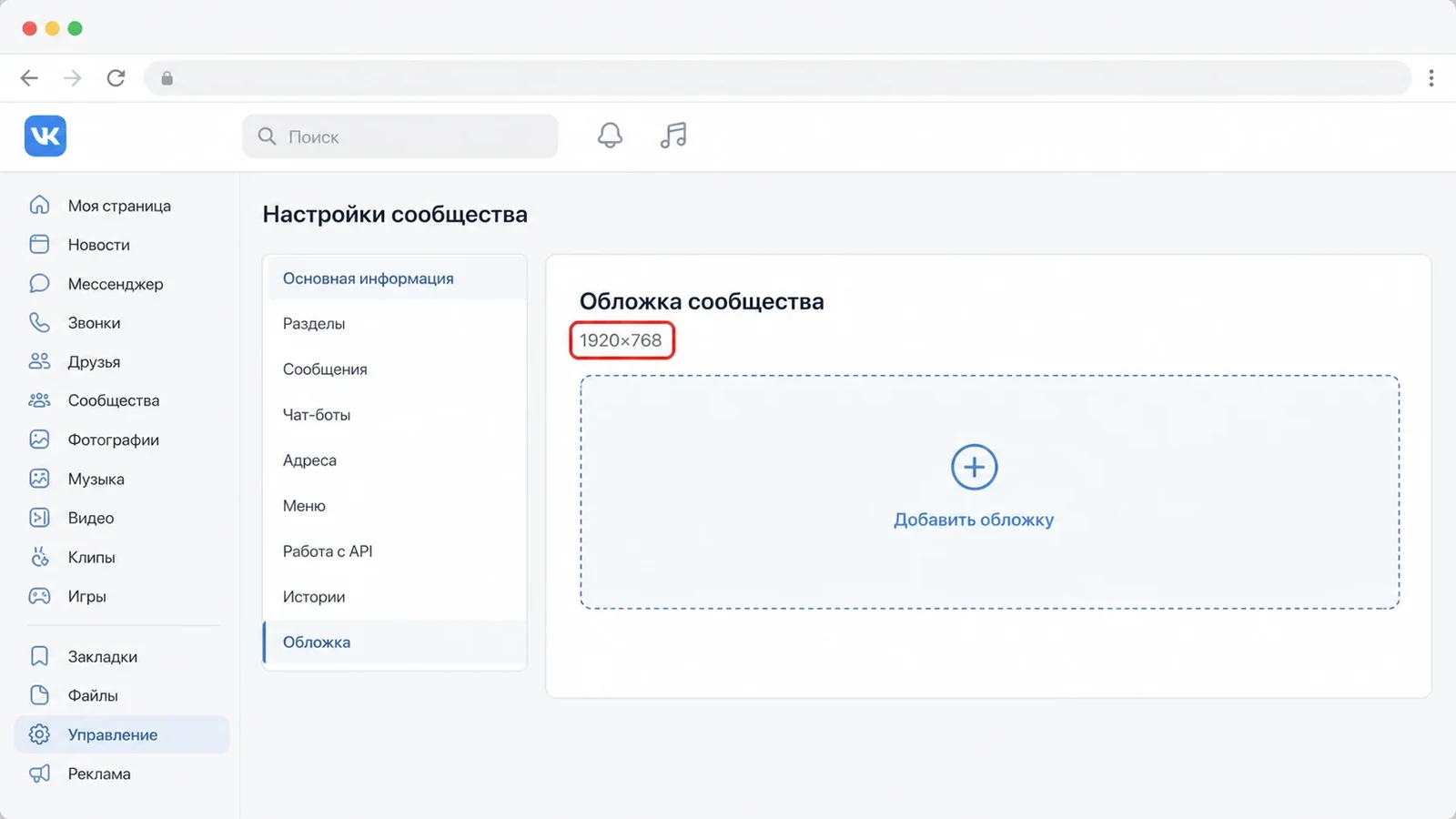
Task: Click the Обложка сообщества heading
Action: tap(702, 301)
